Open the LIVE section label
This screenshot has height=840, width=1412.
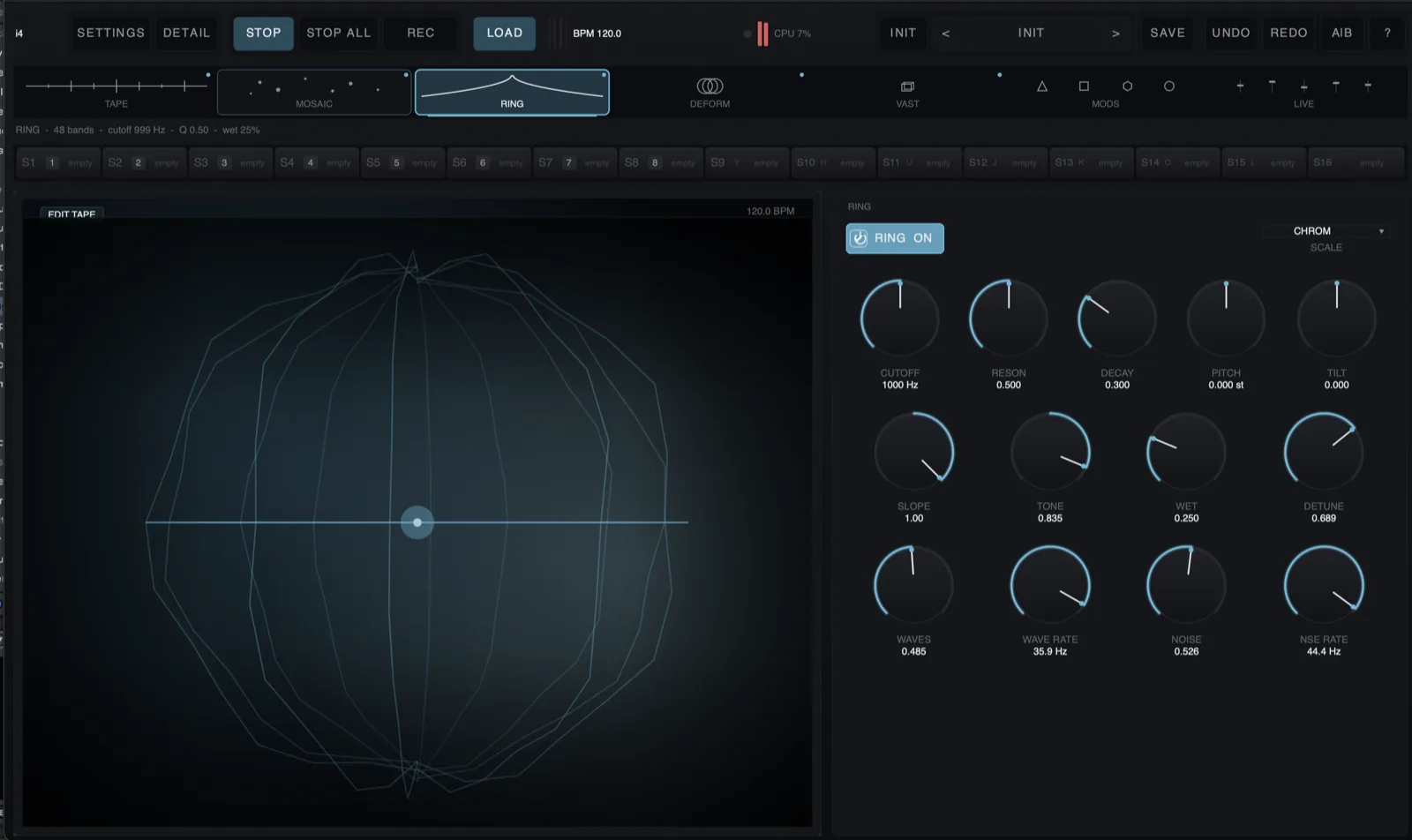click(x=1303, y=104)
